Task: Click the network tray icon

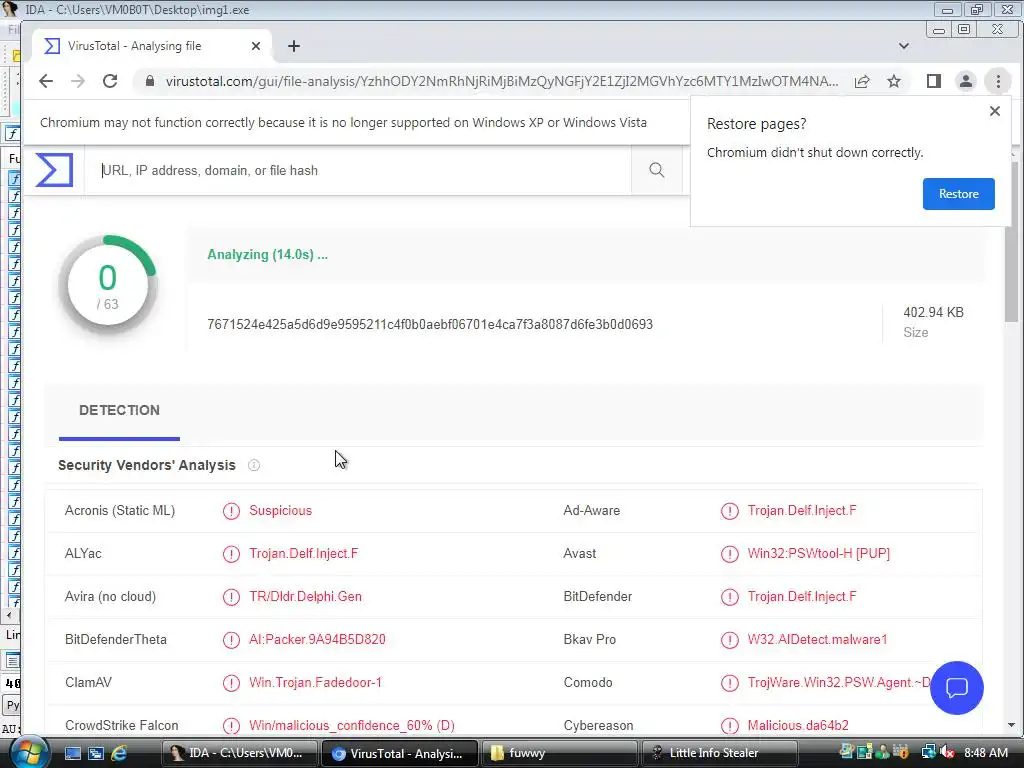Action: click(928, 753)
